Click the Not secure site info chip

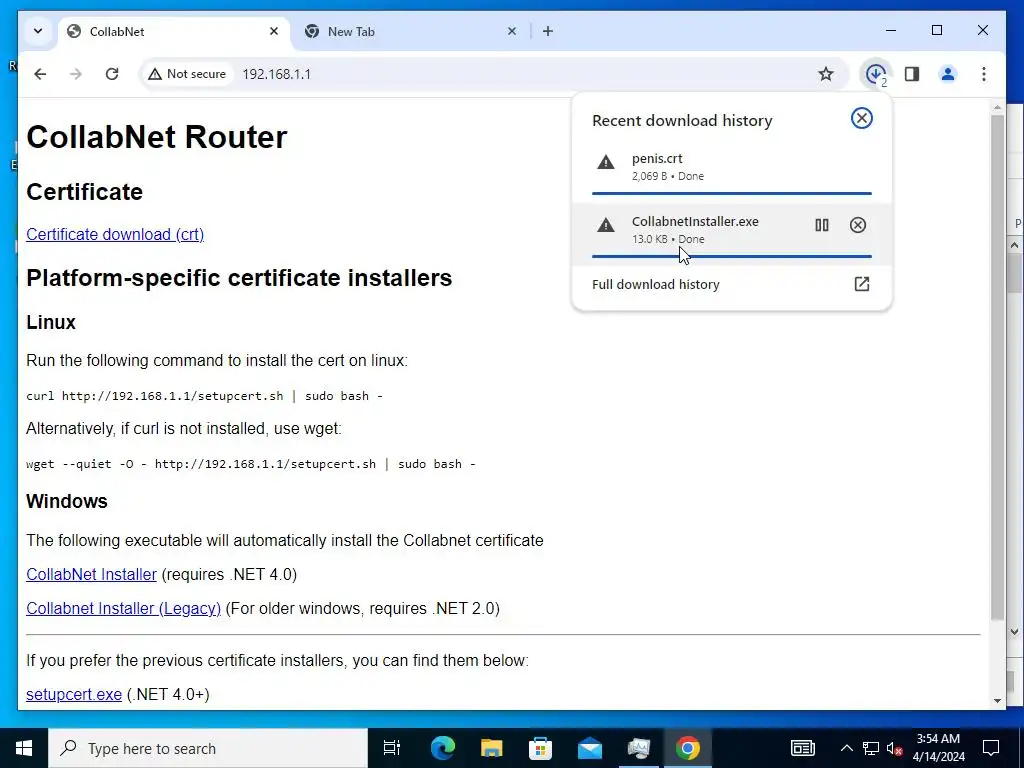click(x=187, y=74)
